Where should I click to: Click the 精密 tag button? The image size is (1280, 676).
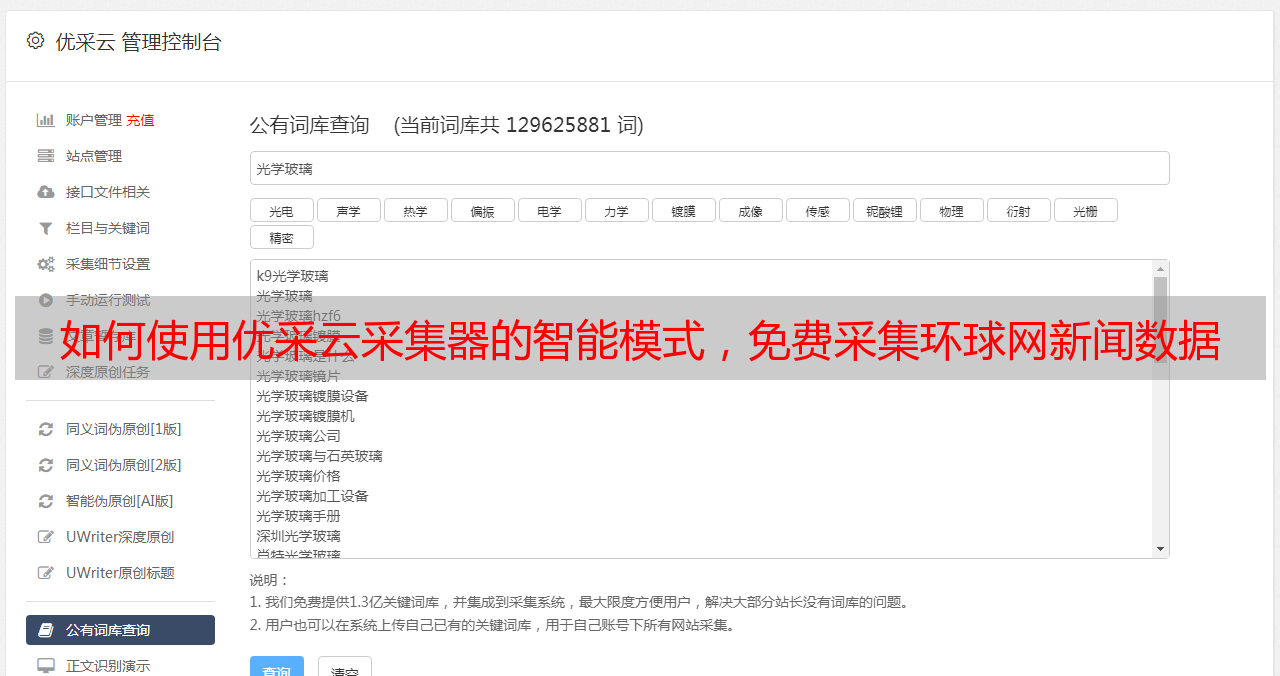pyautogui.click(x=282, y=238)
